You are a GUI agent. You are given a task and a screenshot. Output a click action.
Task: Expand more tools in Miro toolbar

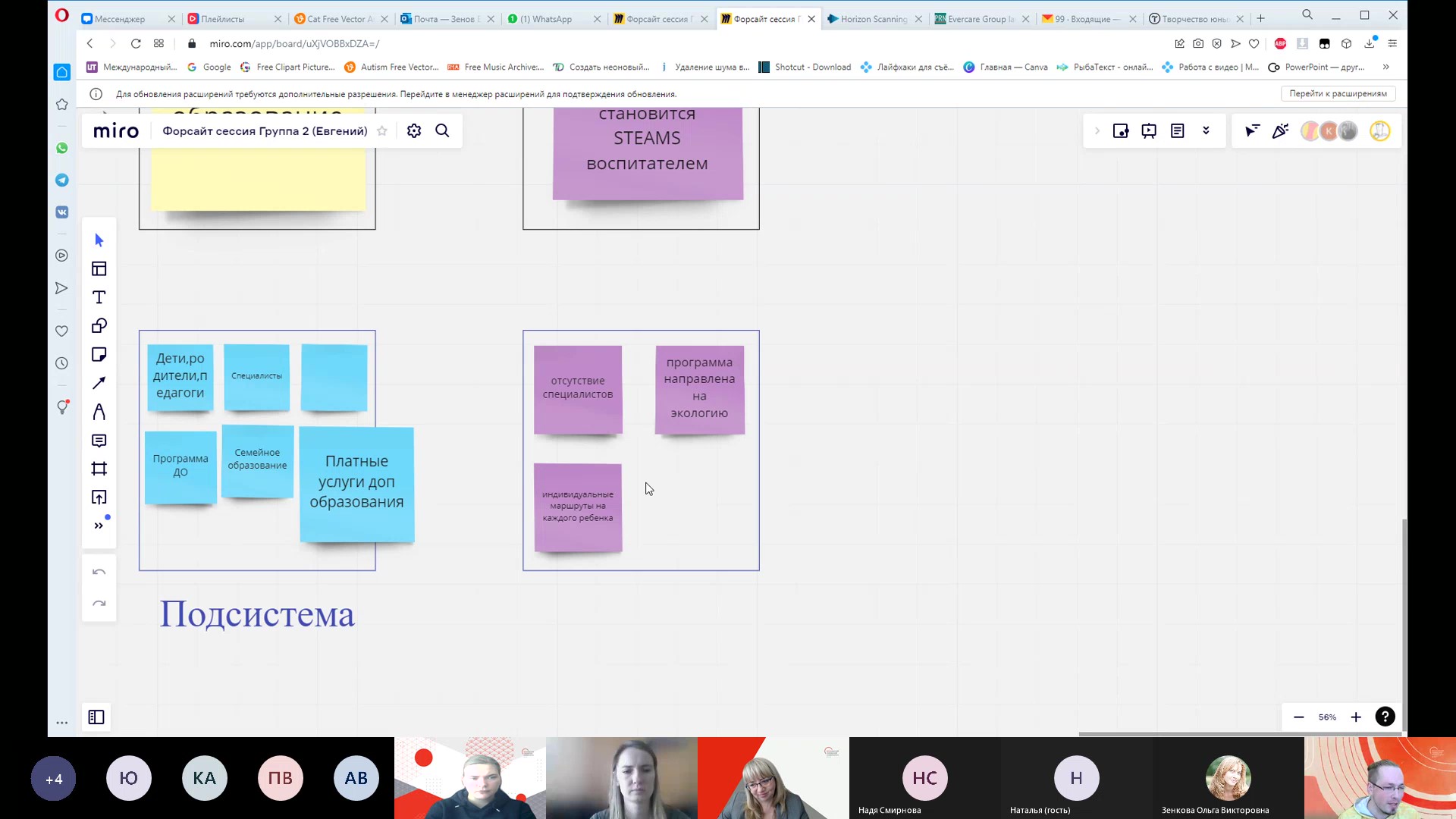(x=99, y=526)
